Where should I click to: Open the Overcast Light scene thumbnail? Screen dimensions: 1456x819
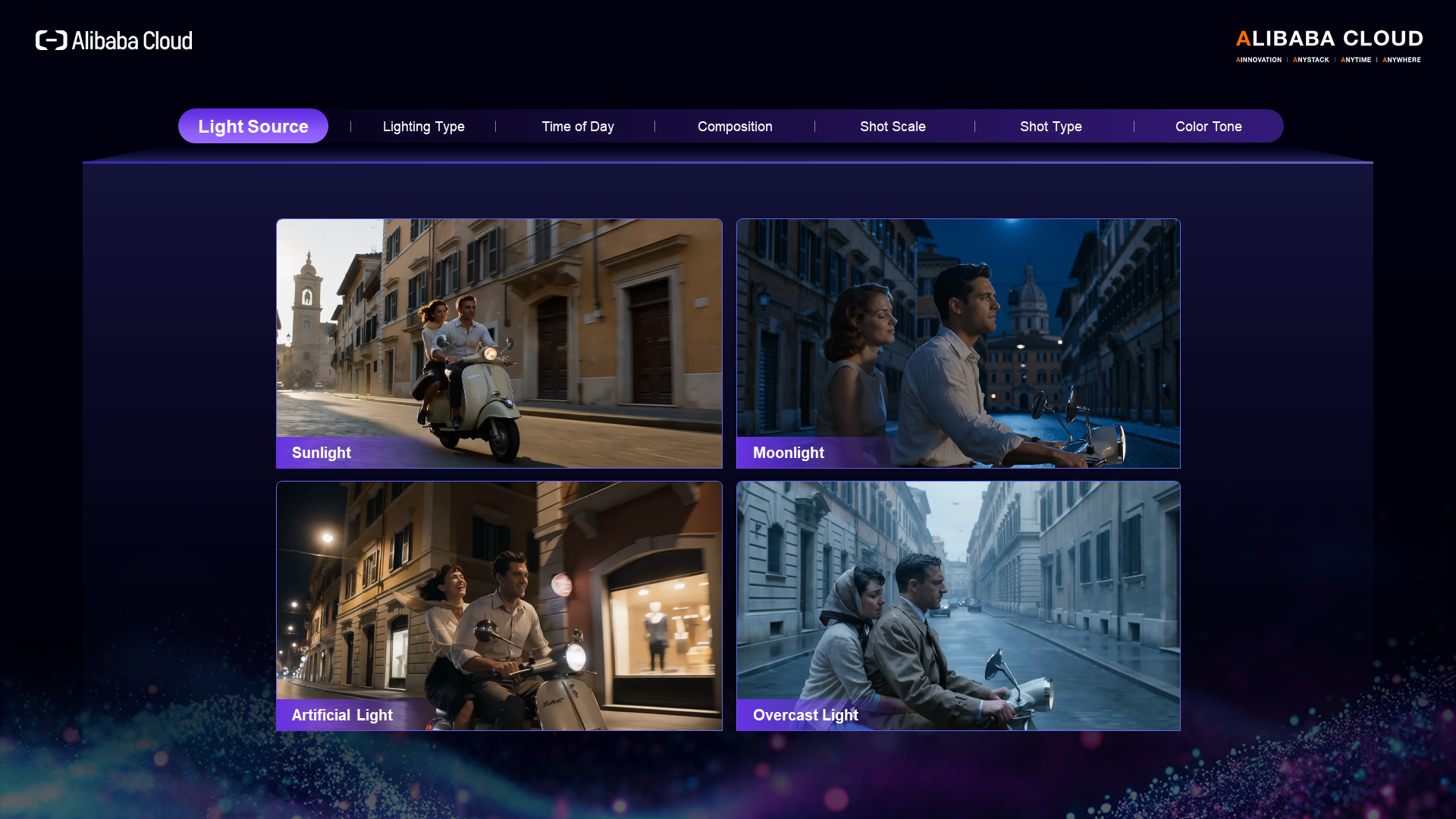point(959,606)
